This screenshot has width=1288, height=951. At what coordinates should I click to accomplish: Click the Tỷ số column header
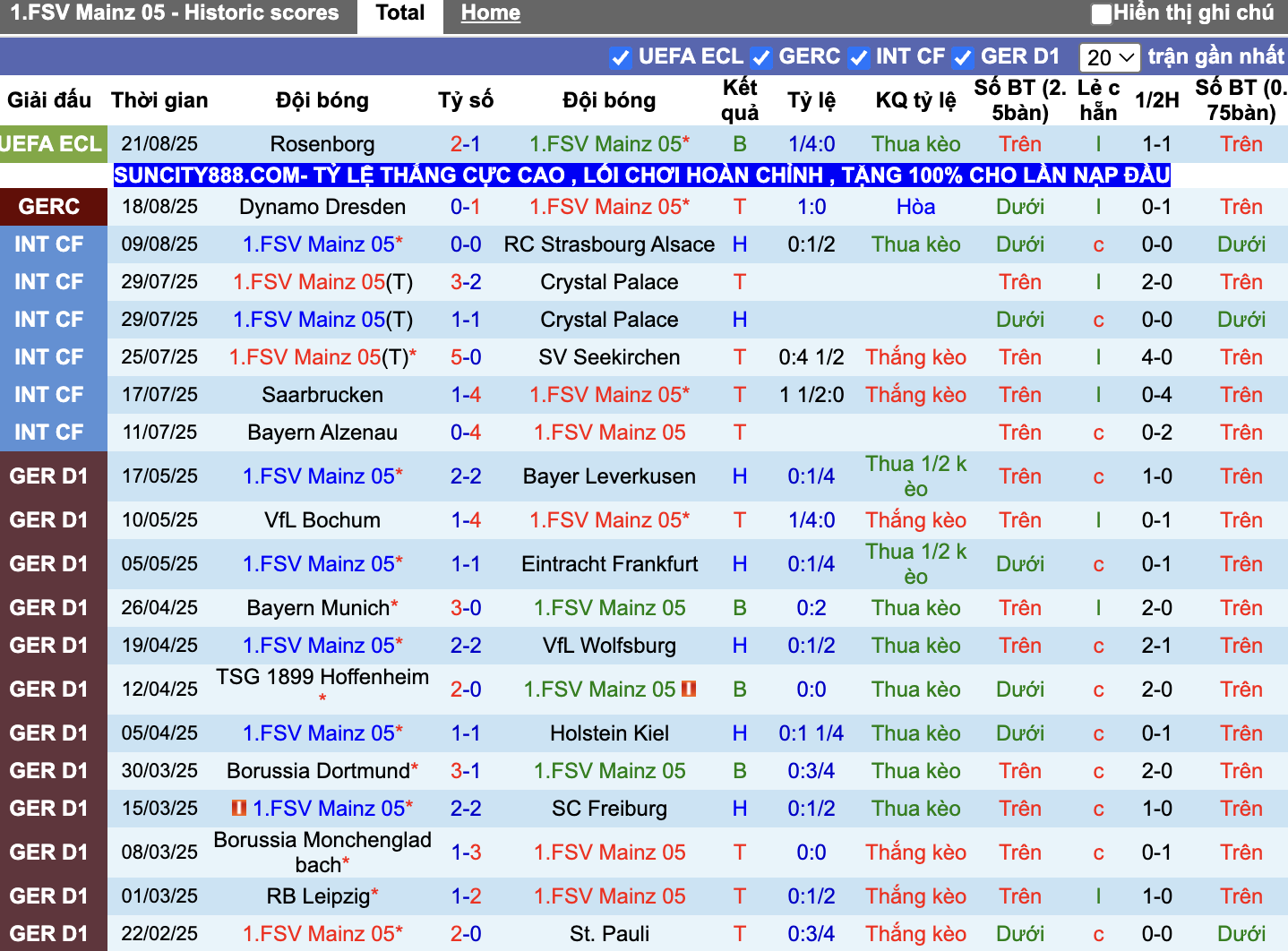coord(466,100)
